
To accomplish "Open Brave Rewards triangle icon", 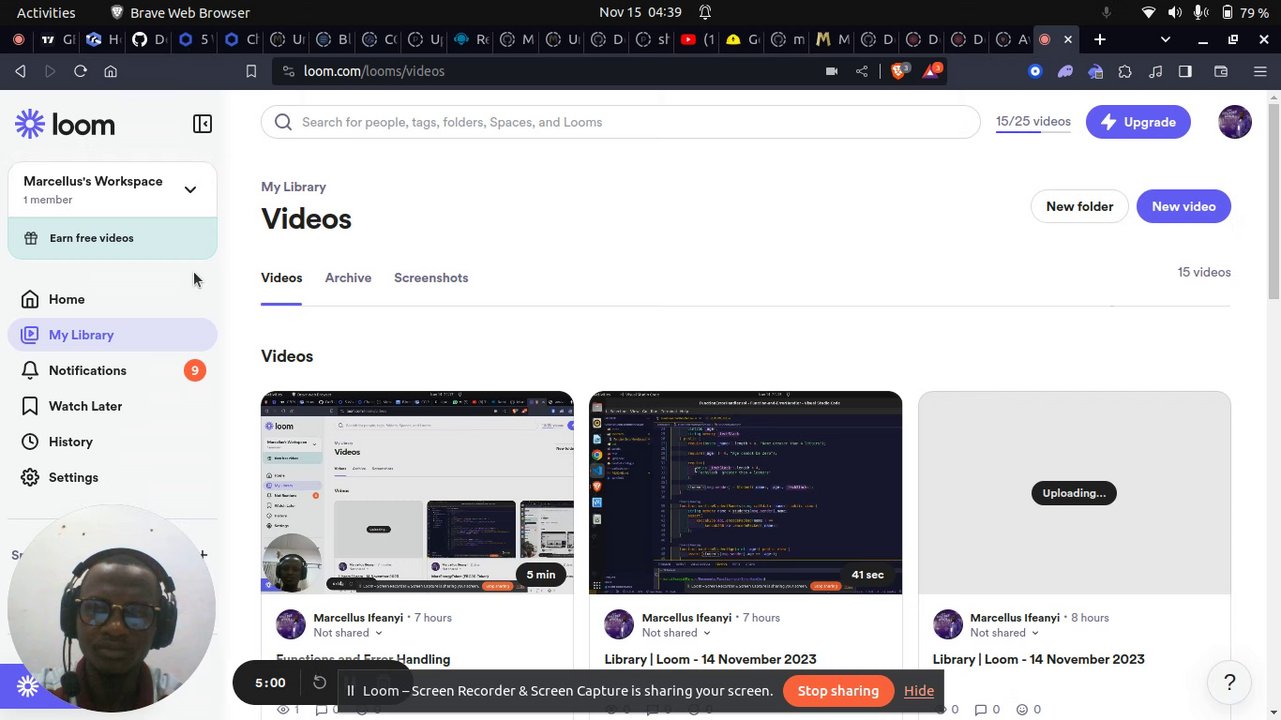I will point(931,71).
